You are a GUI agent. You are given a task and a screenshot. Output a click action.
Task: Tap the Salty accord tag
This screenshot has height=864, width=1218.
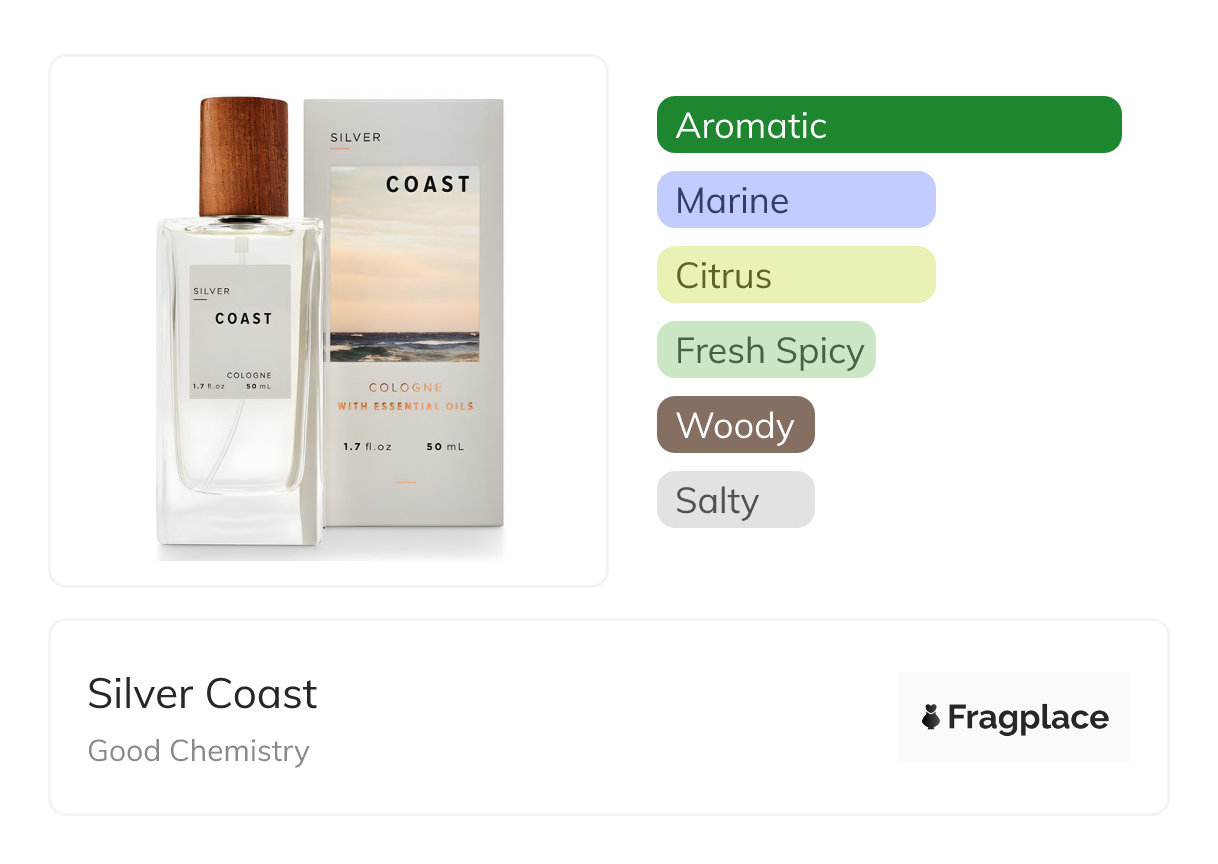pos(735,500)
